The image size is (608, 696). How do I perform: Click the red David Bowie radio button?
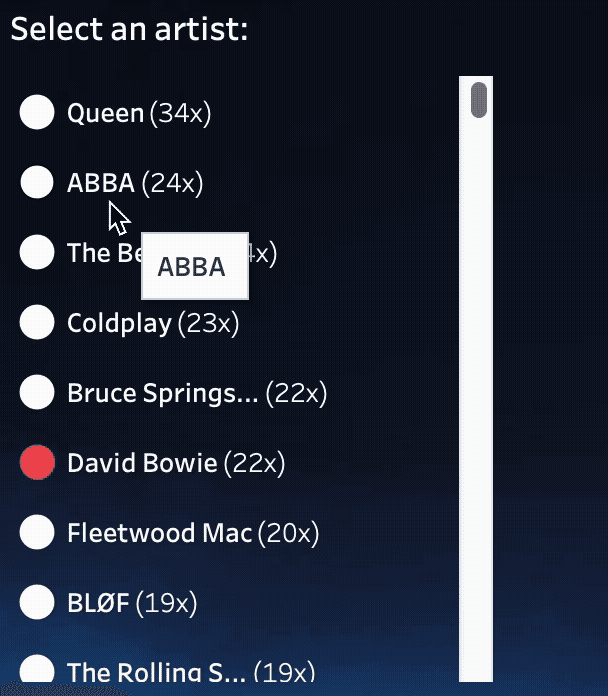[x=37, y=463]
